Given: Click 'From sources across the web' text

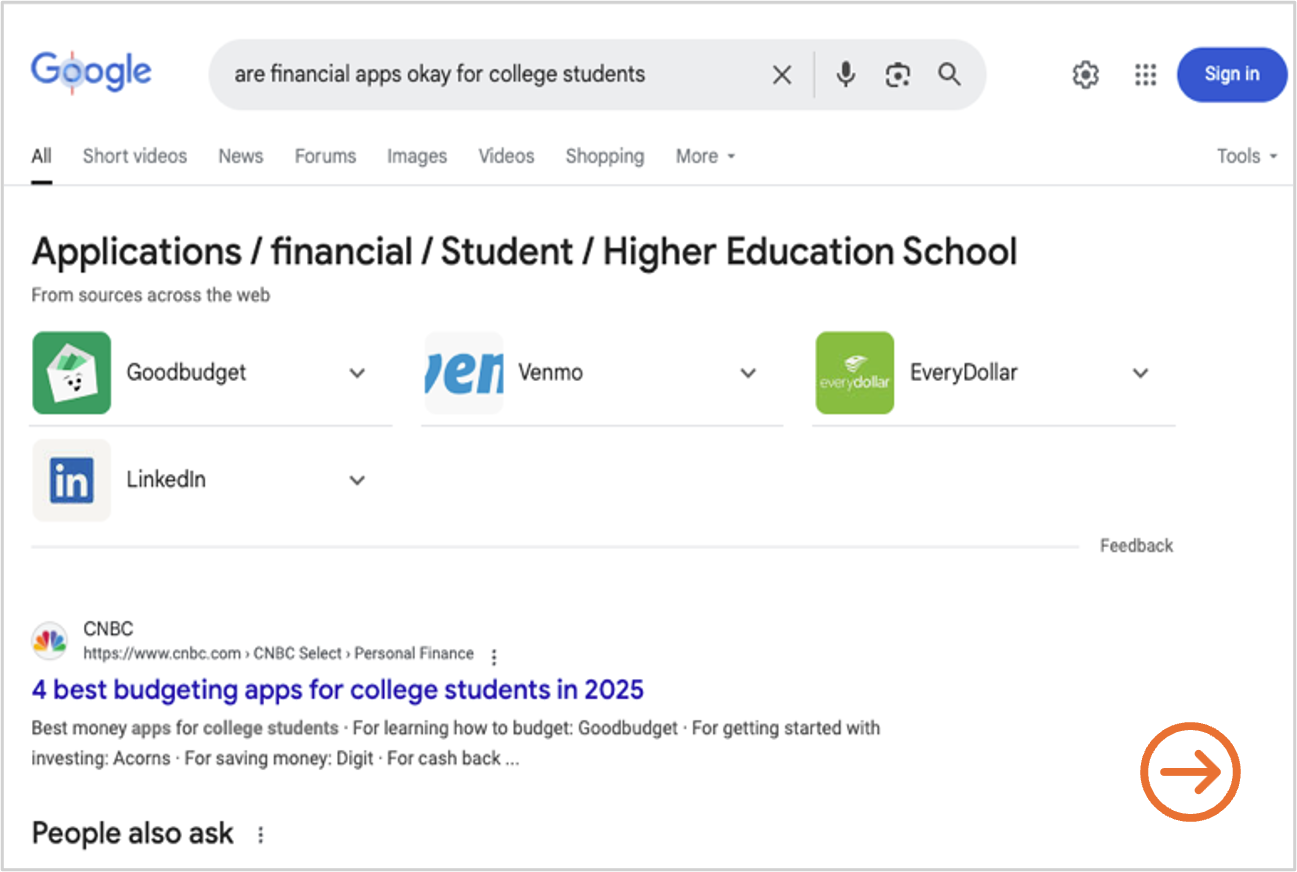Looking at the screenshot, I should point(151,295).
